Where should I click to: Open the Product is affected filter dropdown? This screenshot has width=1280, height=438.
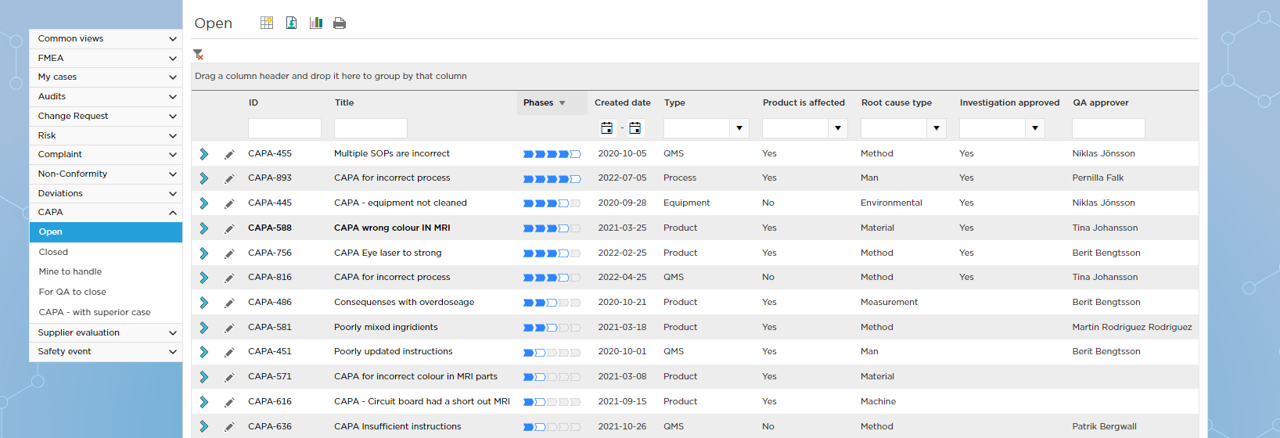click(837, 128)
